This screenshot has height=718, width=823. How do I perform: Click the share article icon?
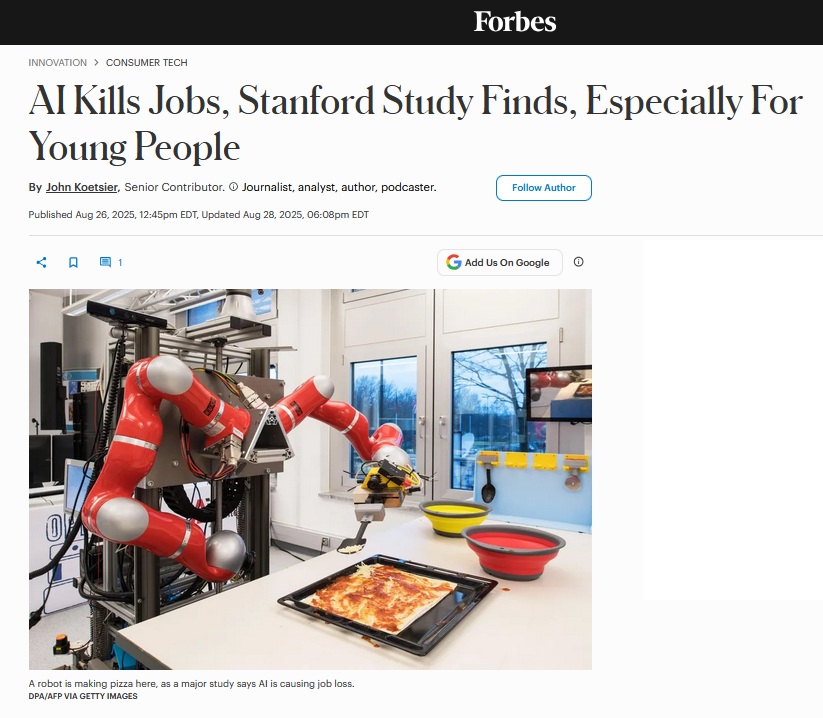point(41,263)
